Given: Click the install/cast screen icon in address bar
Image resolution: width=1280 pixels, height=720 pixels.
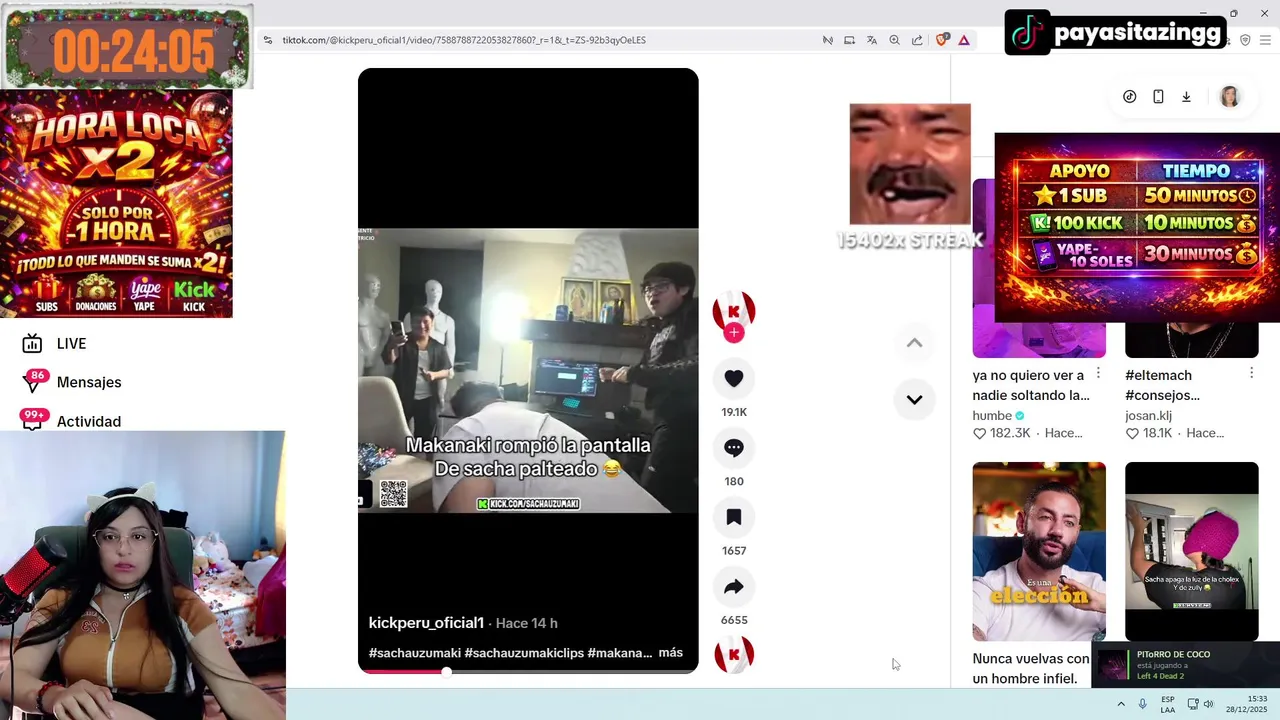Looking at the screenshot, I should (849, 40).
